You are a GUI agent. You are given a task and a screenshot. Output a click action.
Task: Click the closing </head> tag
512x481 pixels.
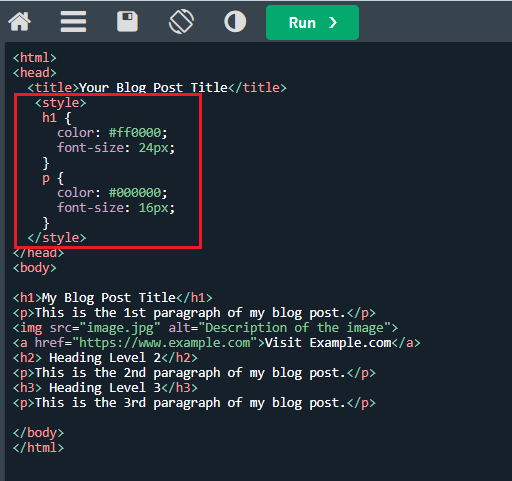(38, 253)
